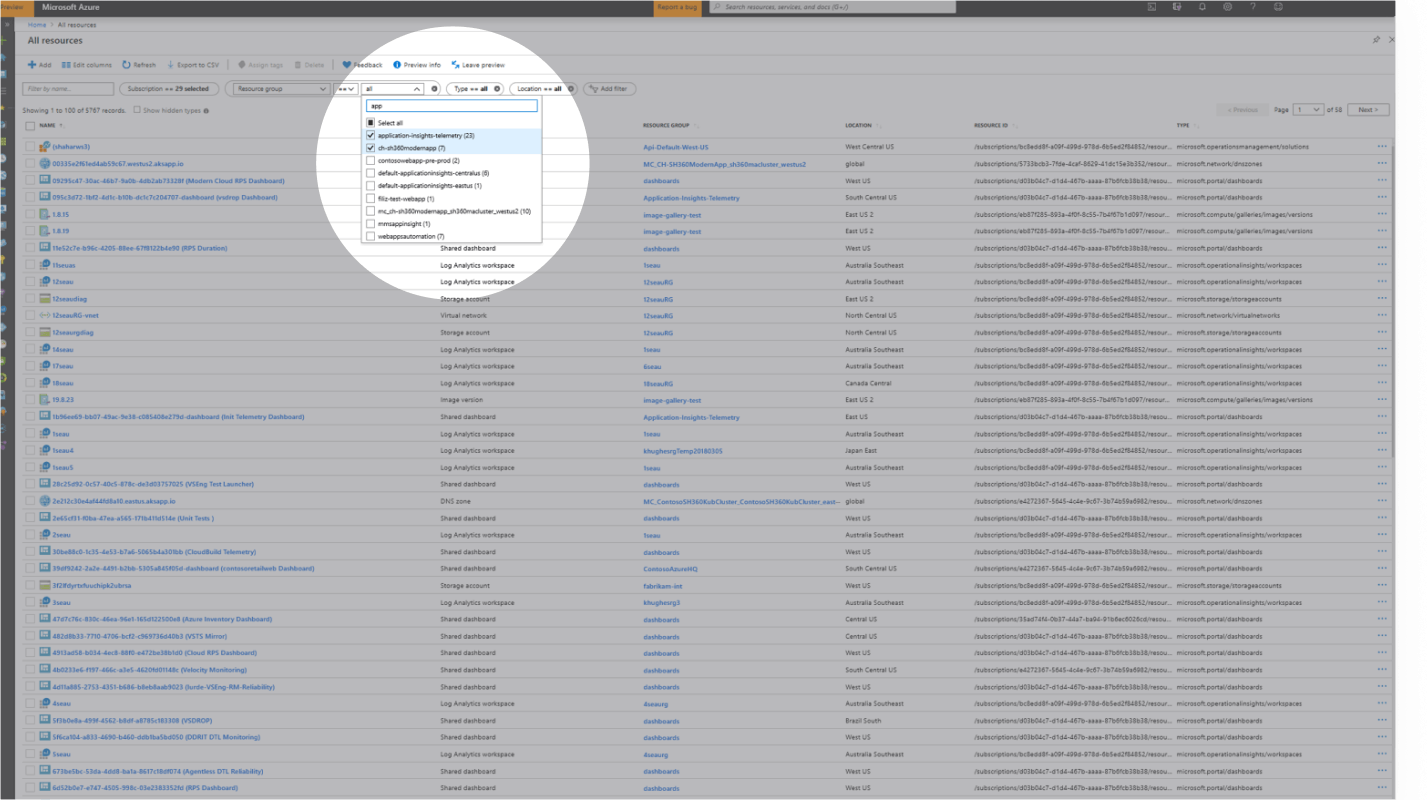Click the Filter by name input field
The width and height of the screenshot is (1428, 800).
(68, 89)
